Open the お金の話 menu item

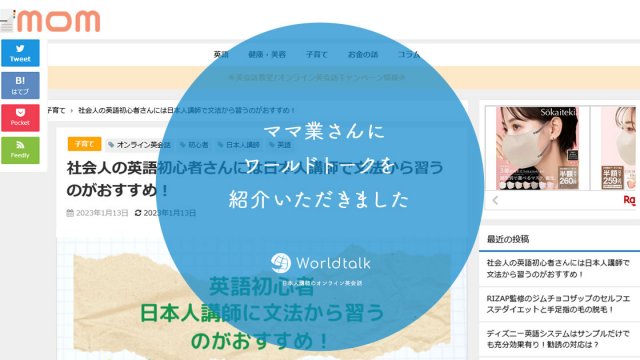(362, 54)
